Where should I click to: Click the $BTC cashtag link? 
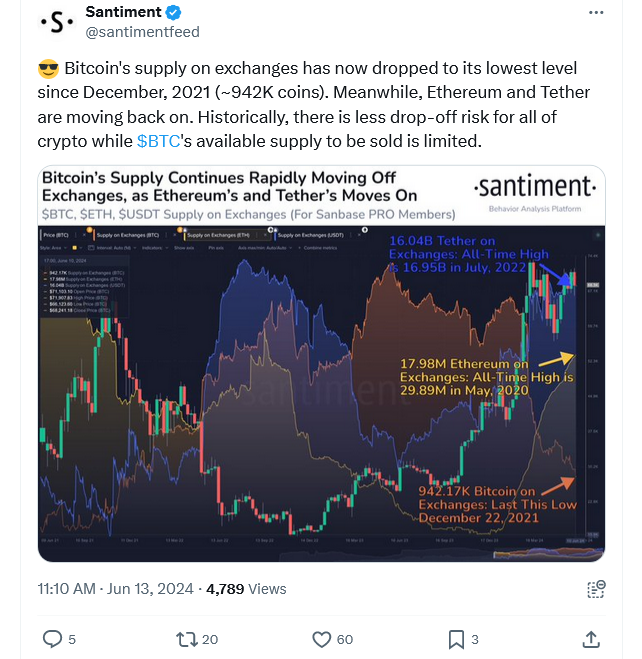click(158, 141)
